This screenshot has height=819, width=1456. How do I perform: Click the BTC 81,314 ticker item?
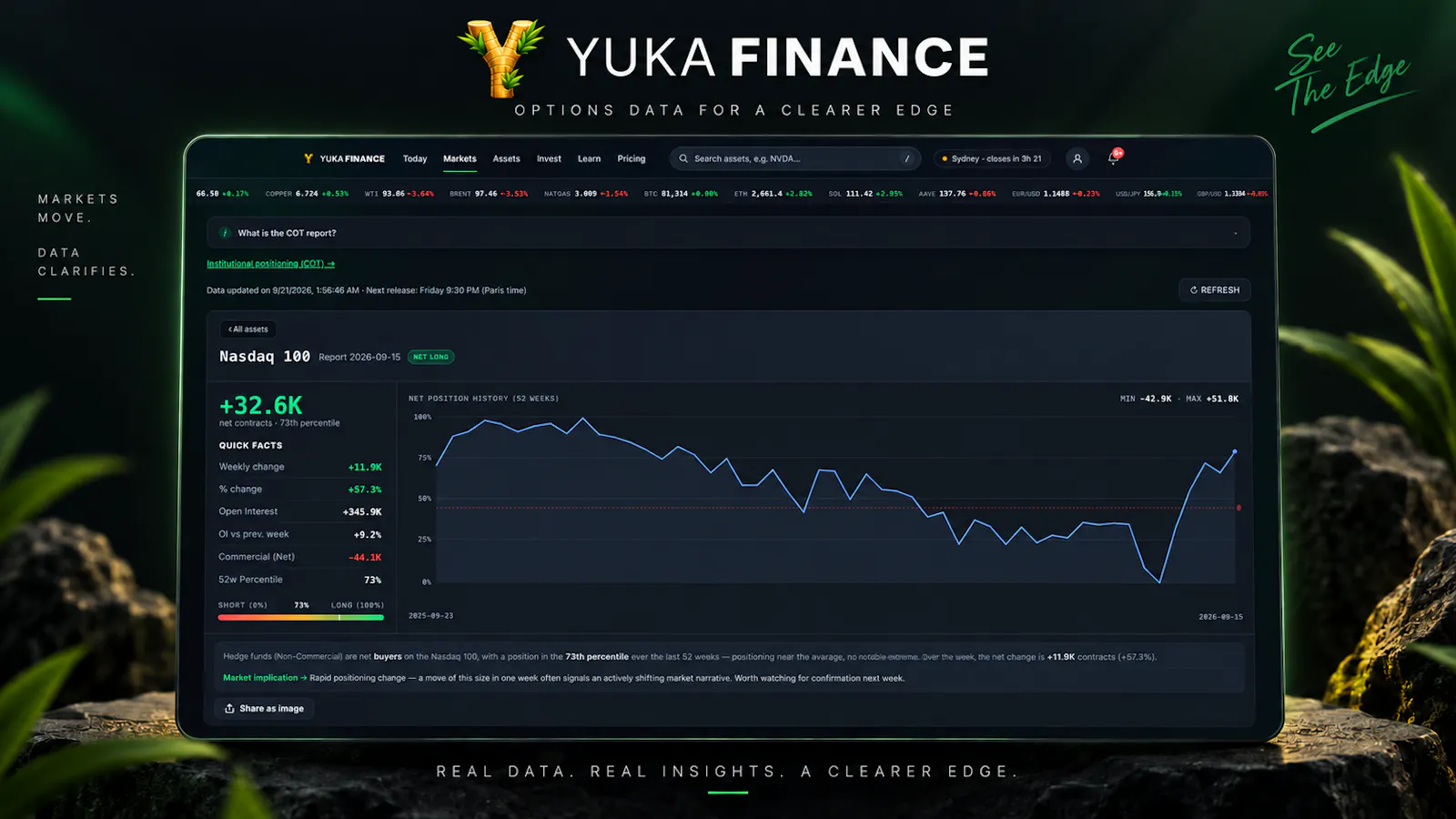681,194
